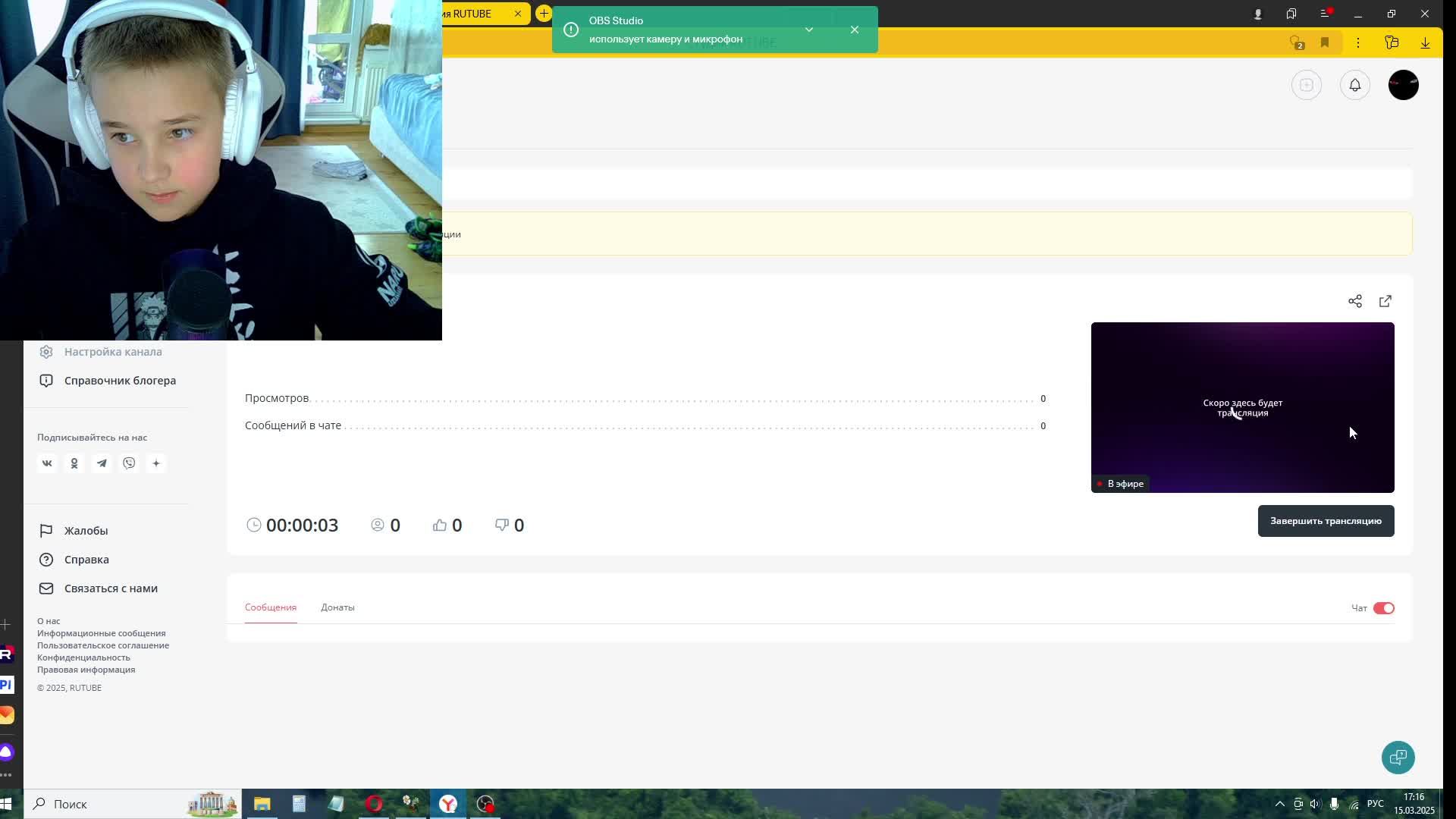The width and height of the screenshot is (1456, 819).
Task: Open the bookmarks collections icon in title bar
Action: pyautogui.click(x=1291, y=14)
